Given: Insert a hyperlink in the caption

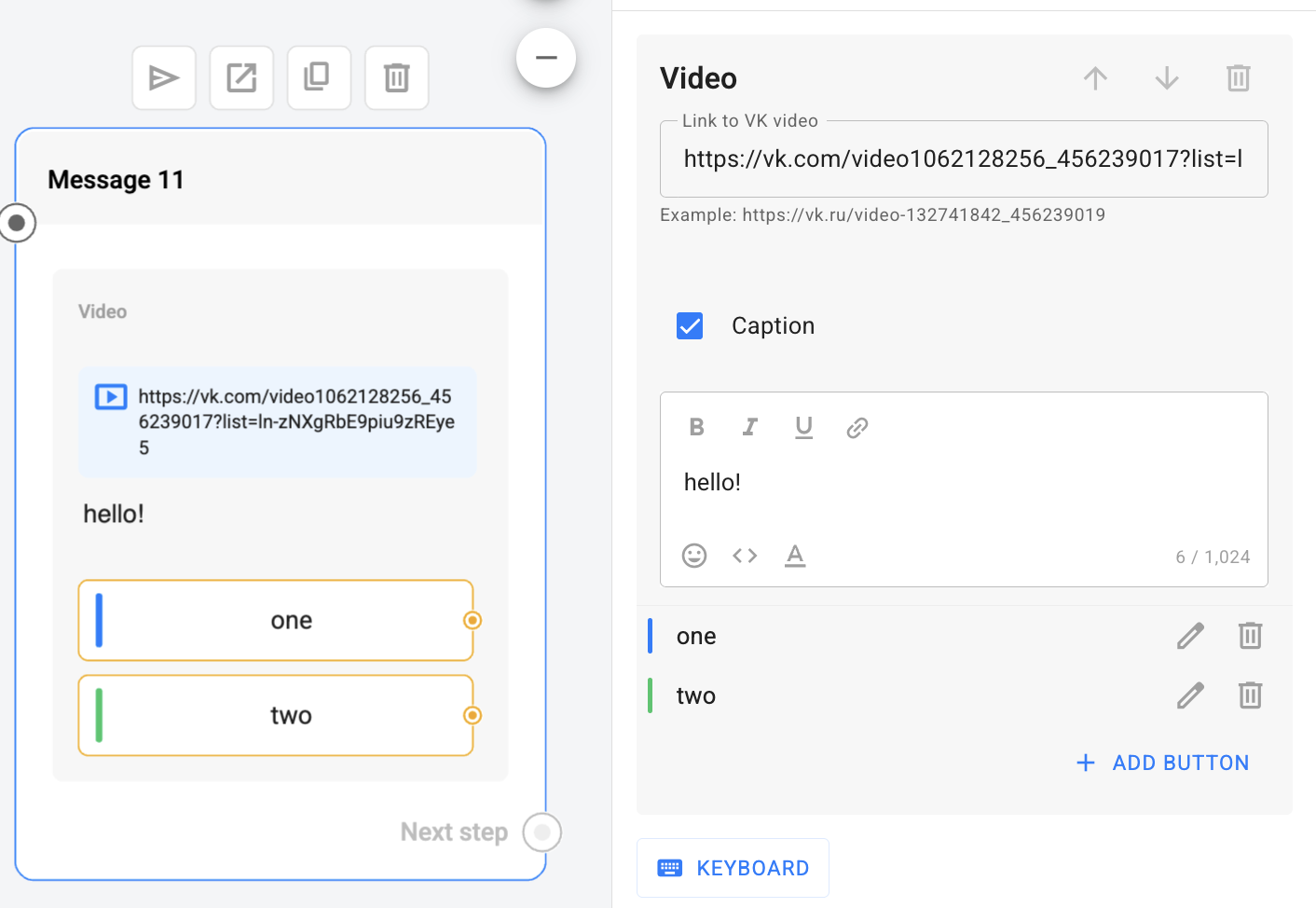Looking at the screenshot, I should coord(857,427).
